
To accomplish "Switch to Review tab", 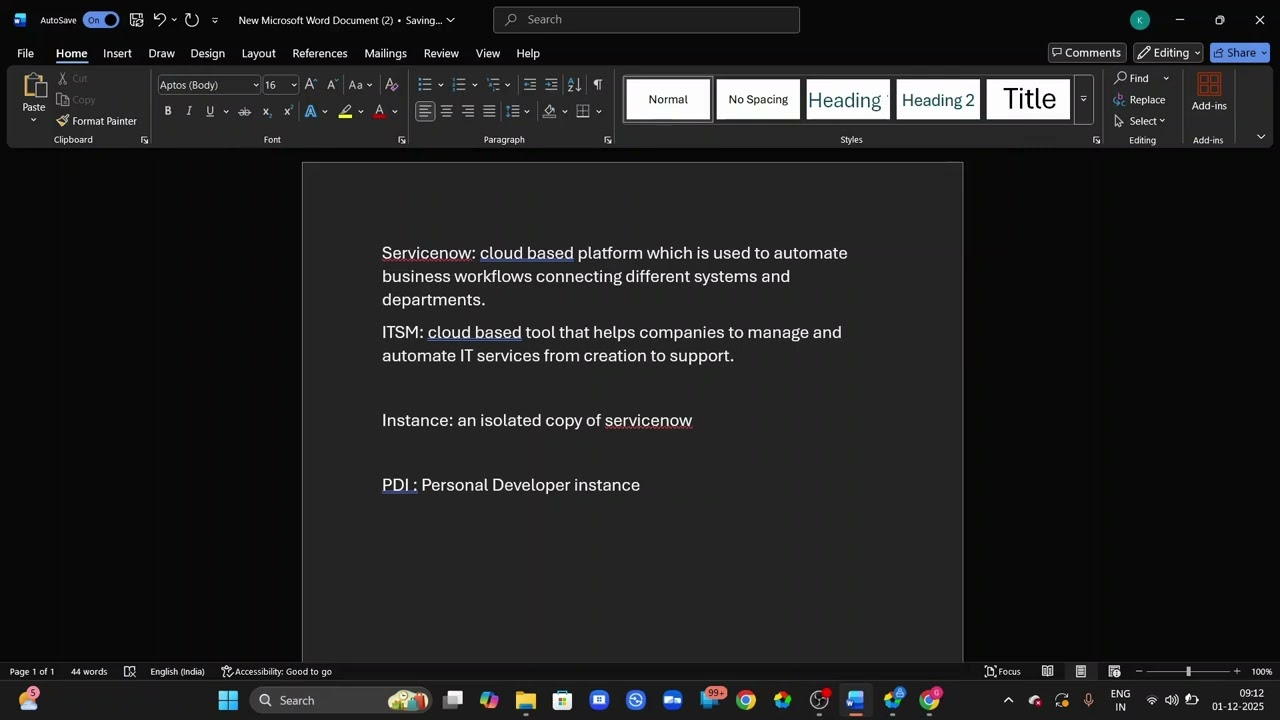I will (x=441, y=53).
